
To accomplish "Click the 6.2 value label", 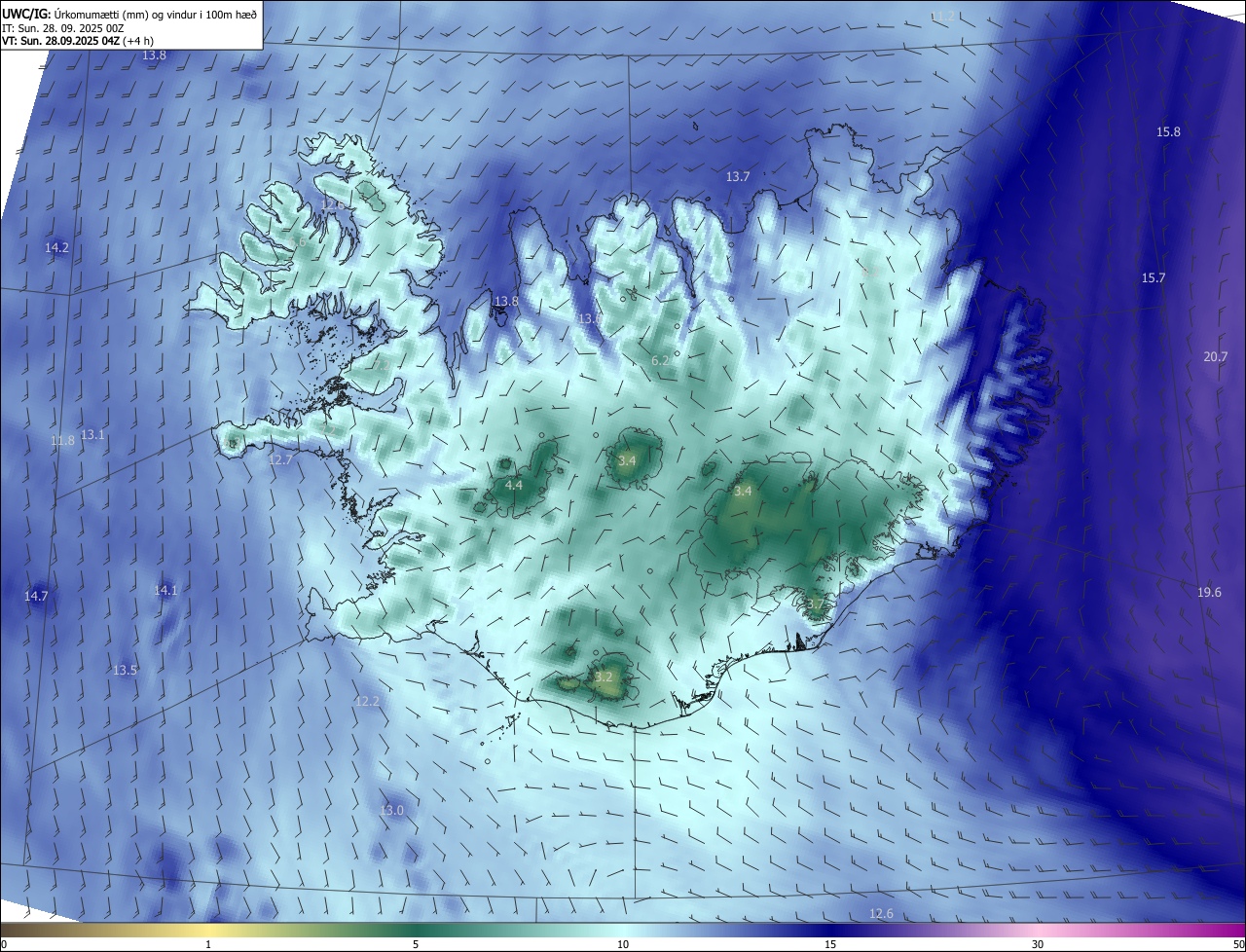I will click(660, 361).
